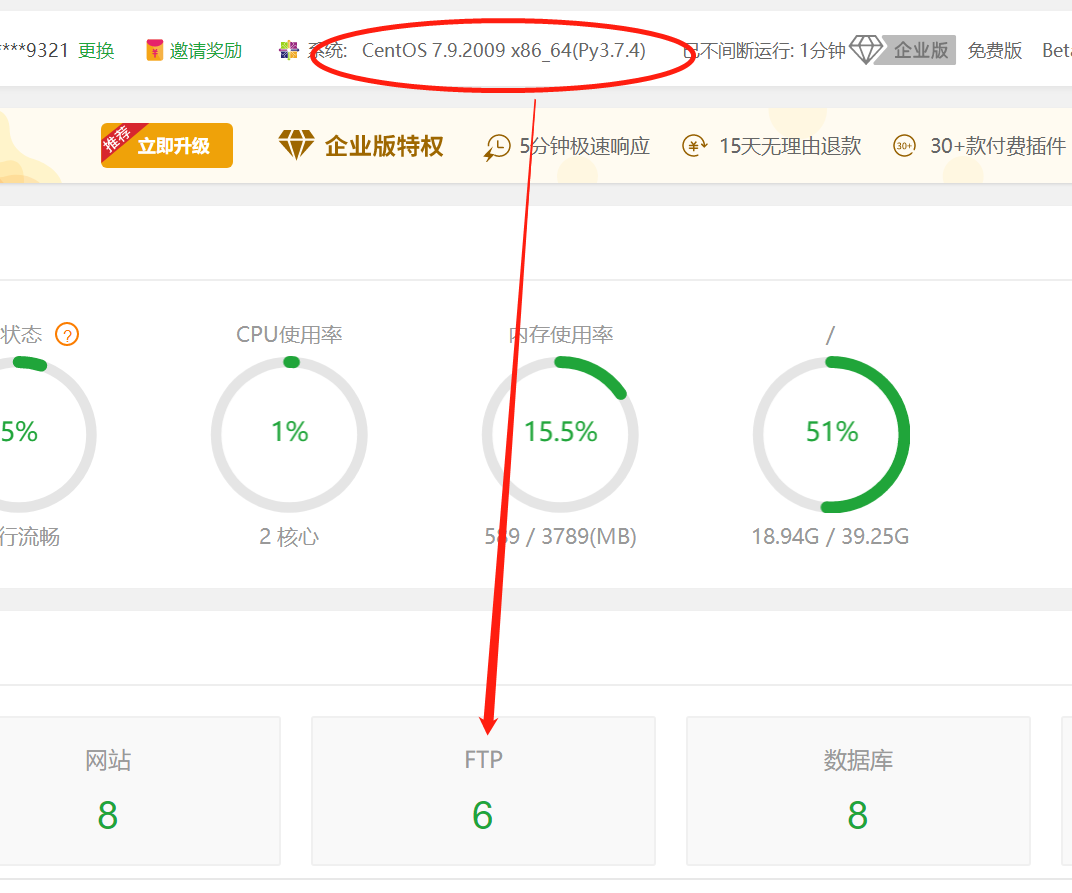
Task: Click the 企业版特权 heading
Action: click(x=384, y=146)
